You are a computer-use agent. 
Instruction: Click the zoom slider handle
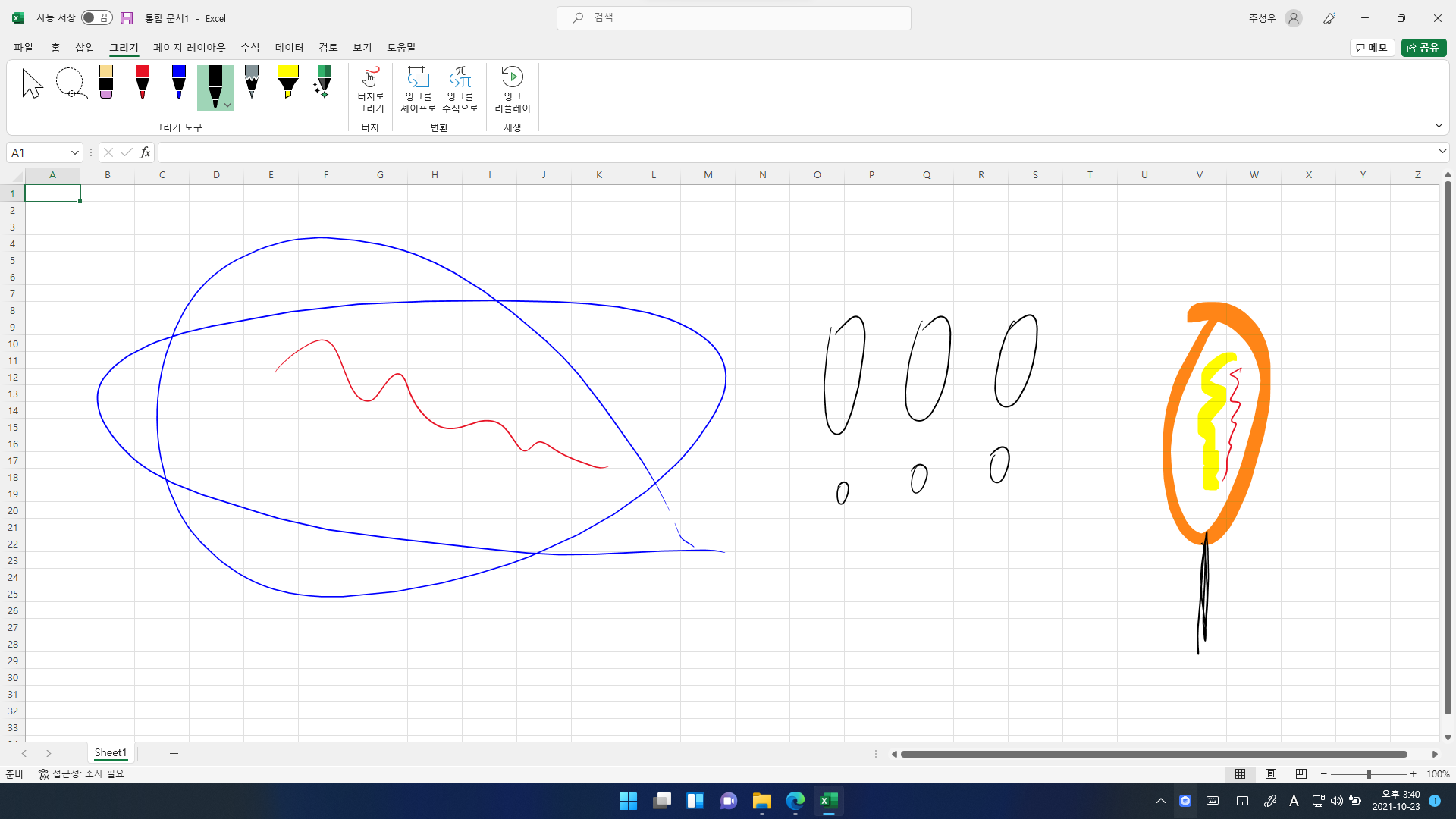[x=1369, y=774]
